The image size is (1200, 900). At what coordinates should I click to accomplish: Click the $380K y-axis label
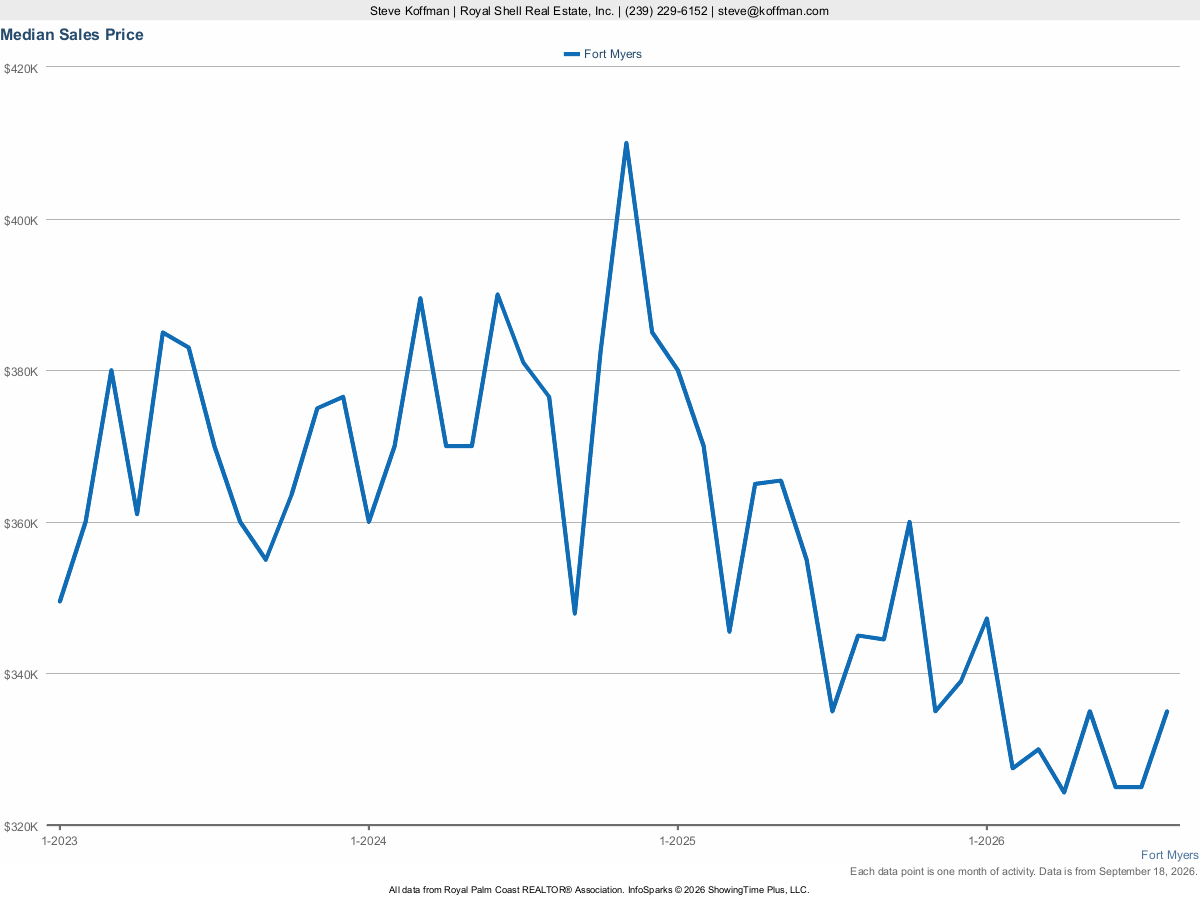click(21, 371)
